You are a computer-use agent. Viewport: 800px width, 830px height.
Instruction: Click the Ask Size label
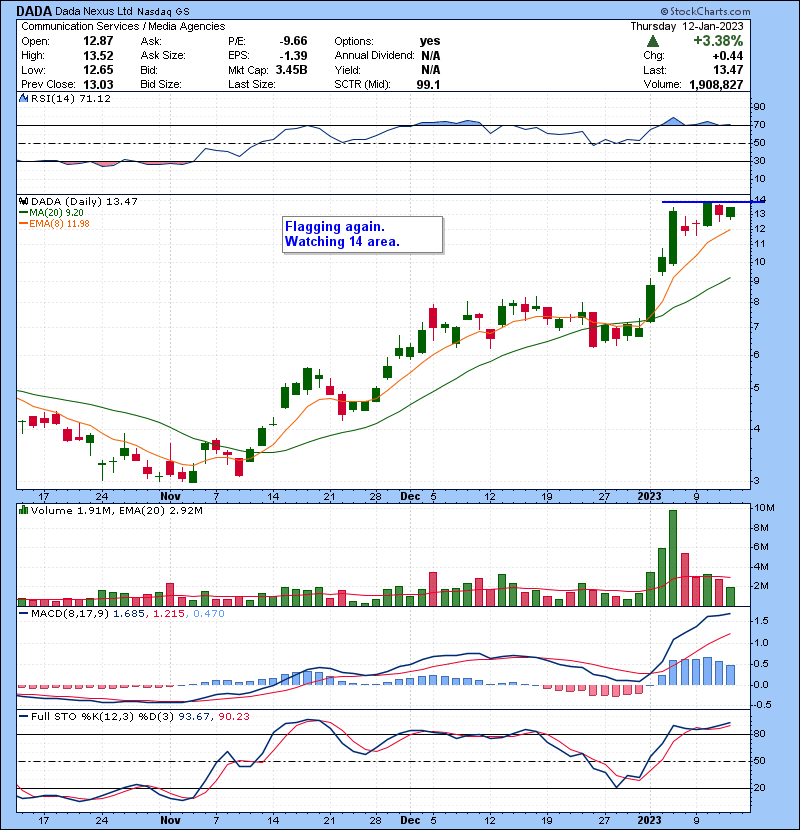point(163,56)
